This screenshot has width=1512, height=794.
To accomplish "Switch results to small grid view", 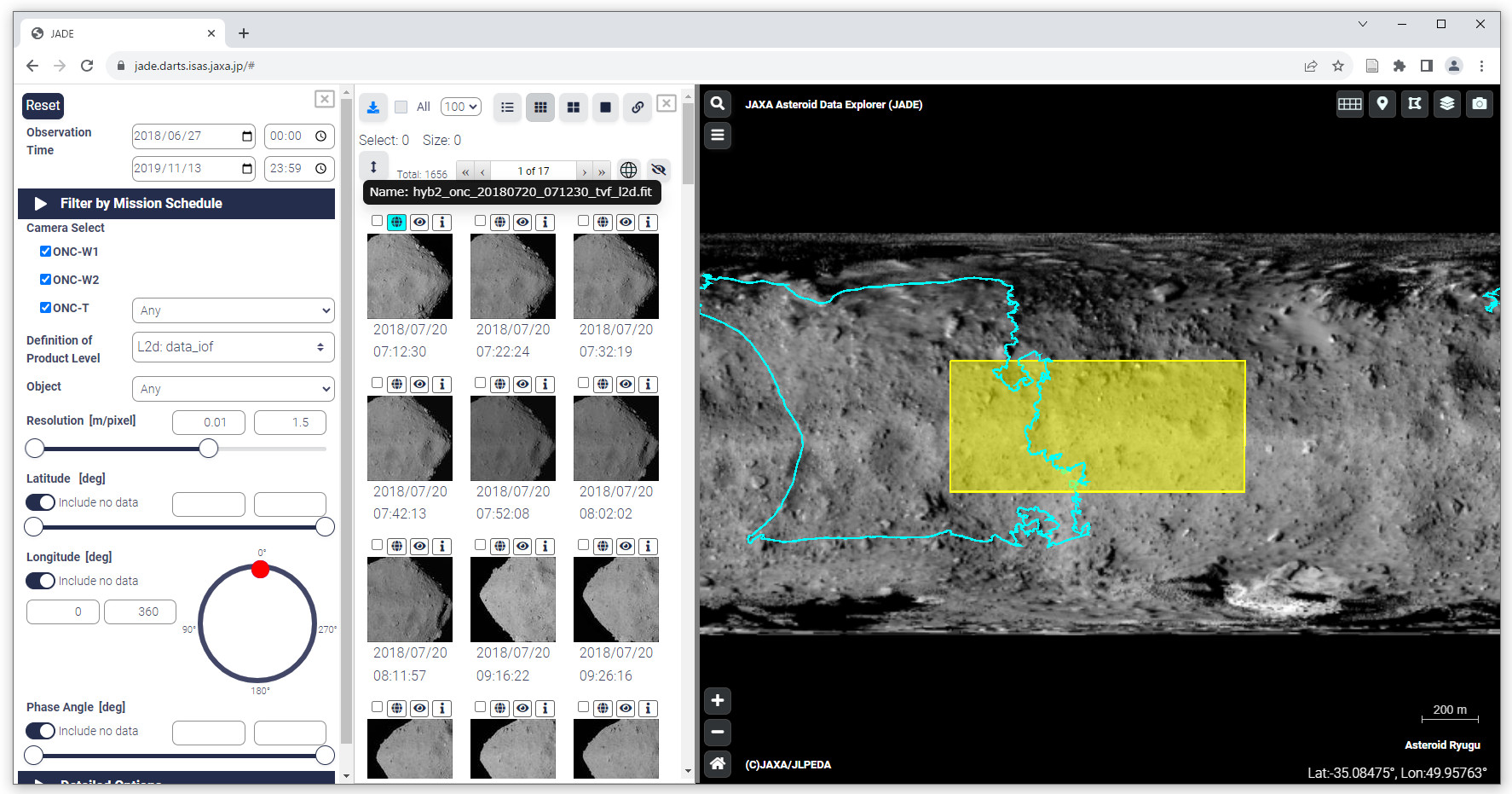I will [540, 107].
